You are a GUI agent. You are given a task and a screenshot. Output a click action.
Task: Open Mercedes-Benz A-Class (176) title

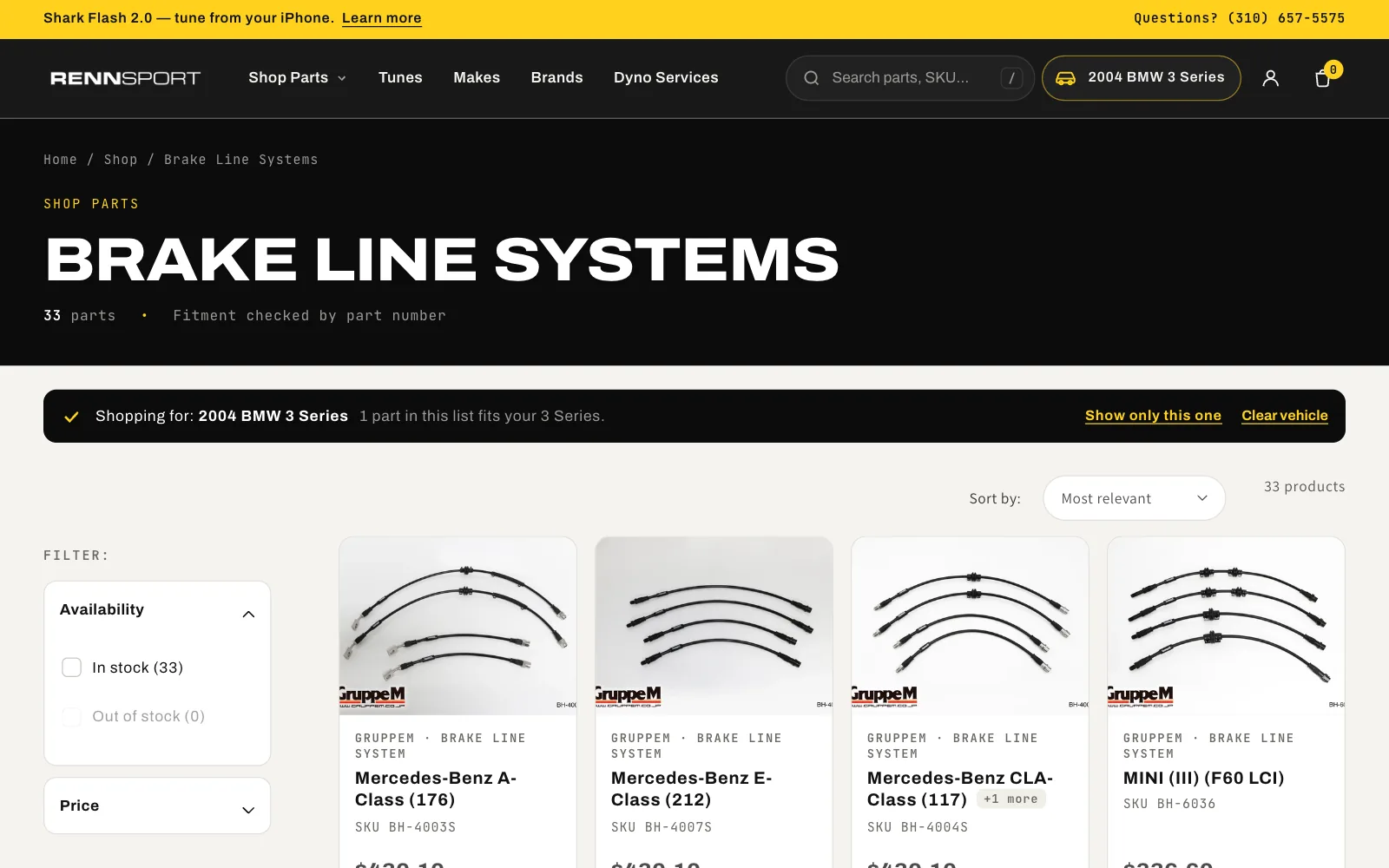click(436, 789)
